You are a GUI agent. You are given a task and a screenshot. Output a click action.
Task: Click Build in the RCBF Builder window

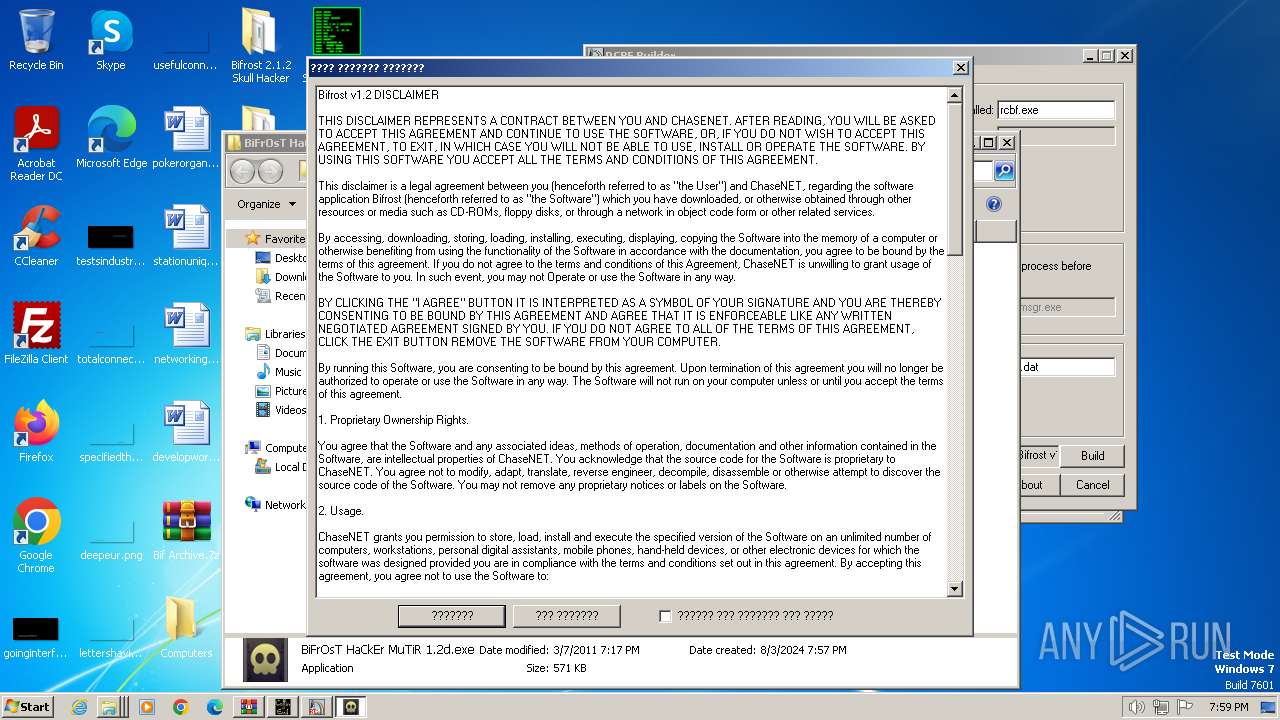click(1092, 456)
